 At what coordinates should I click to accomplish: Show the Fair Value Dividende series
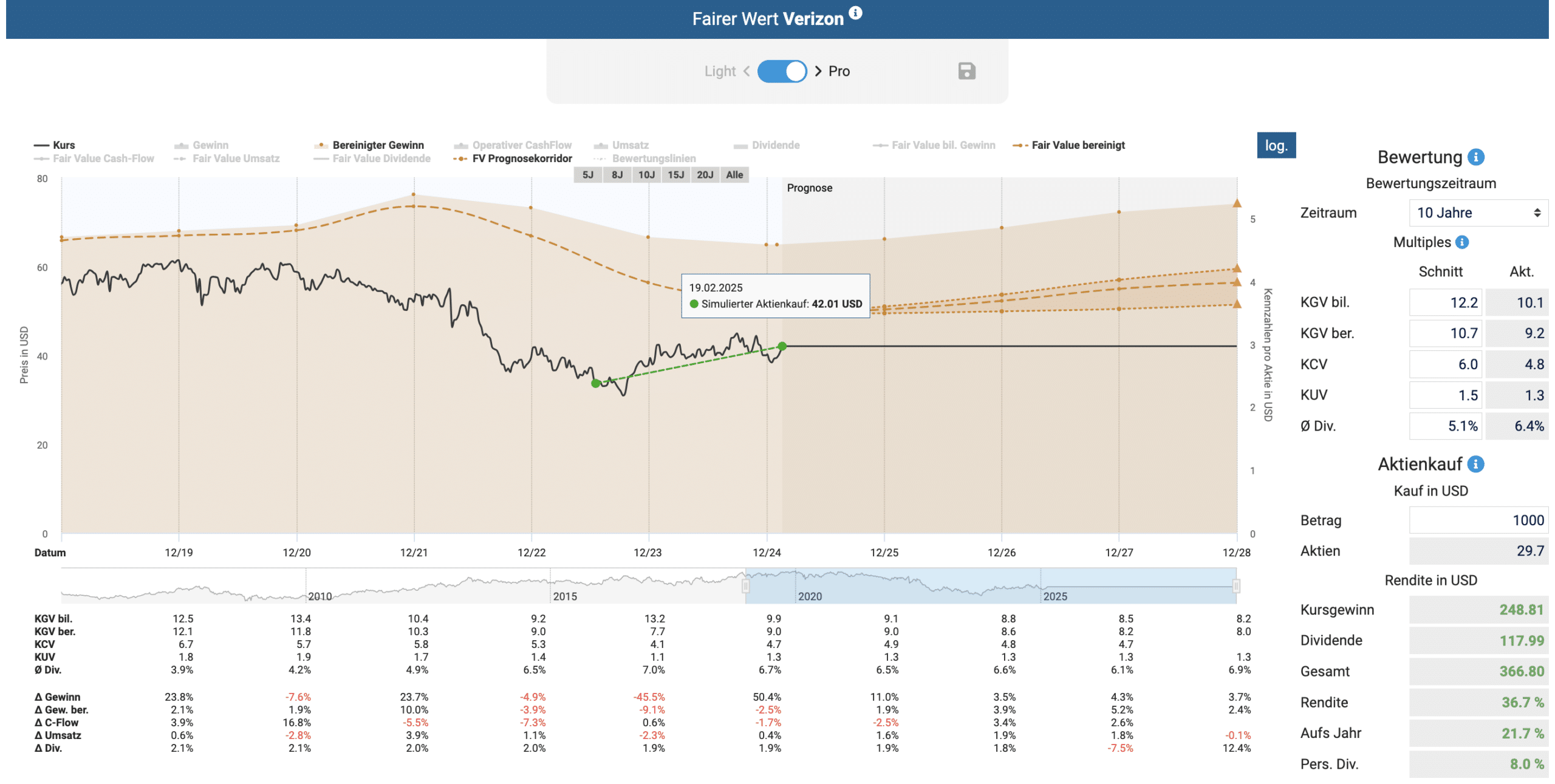[x=372, y=159]
